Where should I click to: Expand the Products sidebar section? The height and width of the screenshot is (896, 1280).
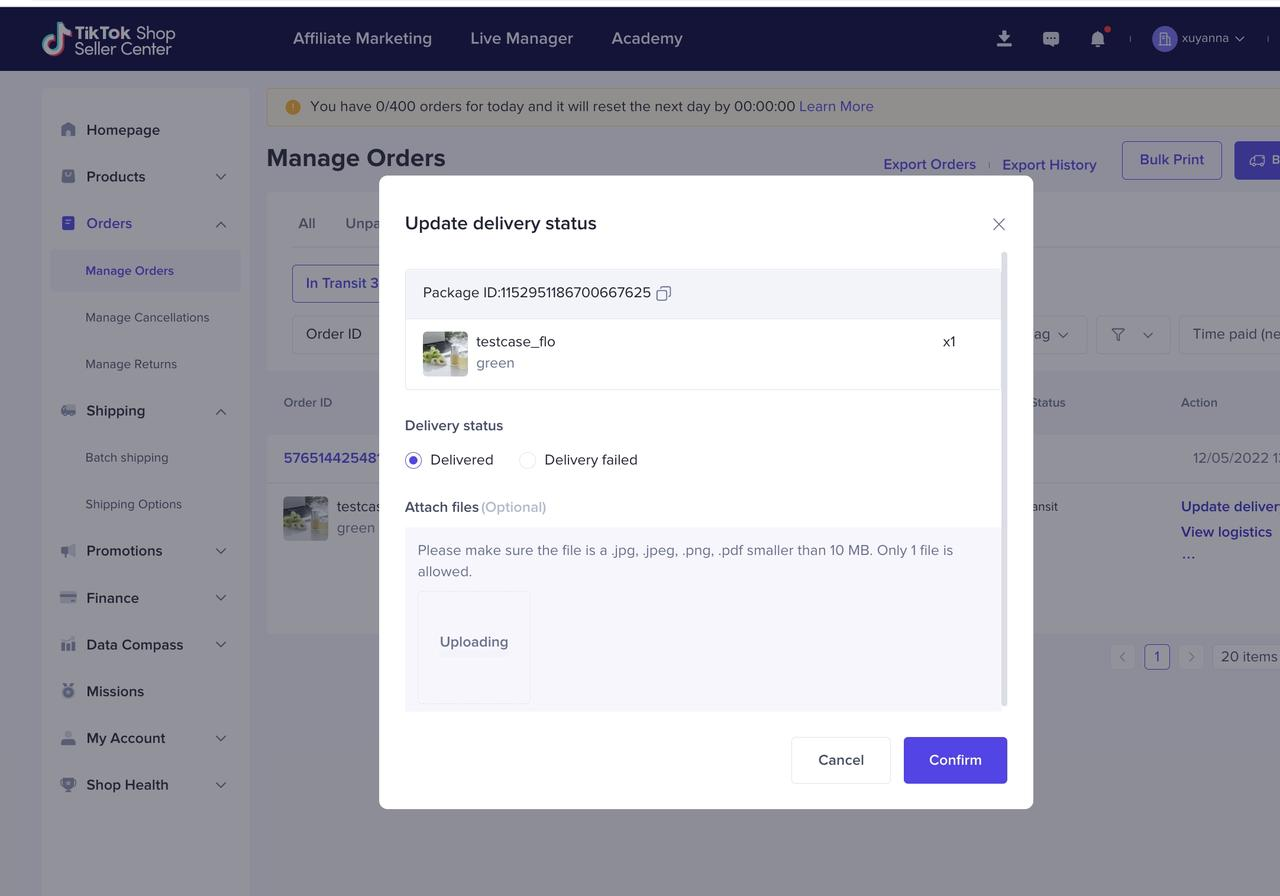click(220, 177)
